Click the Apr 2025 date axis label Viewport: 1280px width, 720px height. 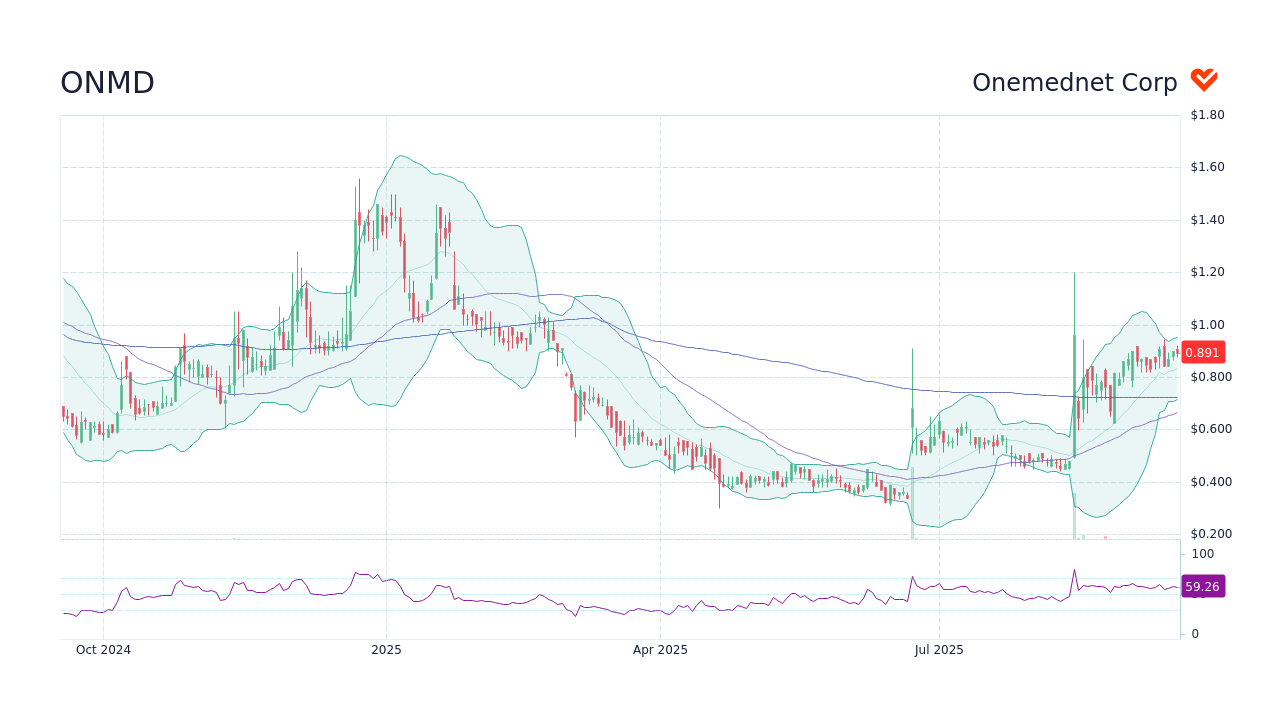660,650
